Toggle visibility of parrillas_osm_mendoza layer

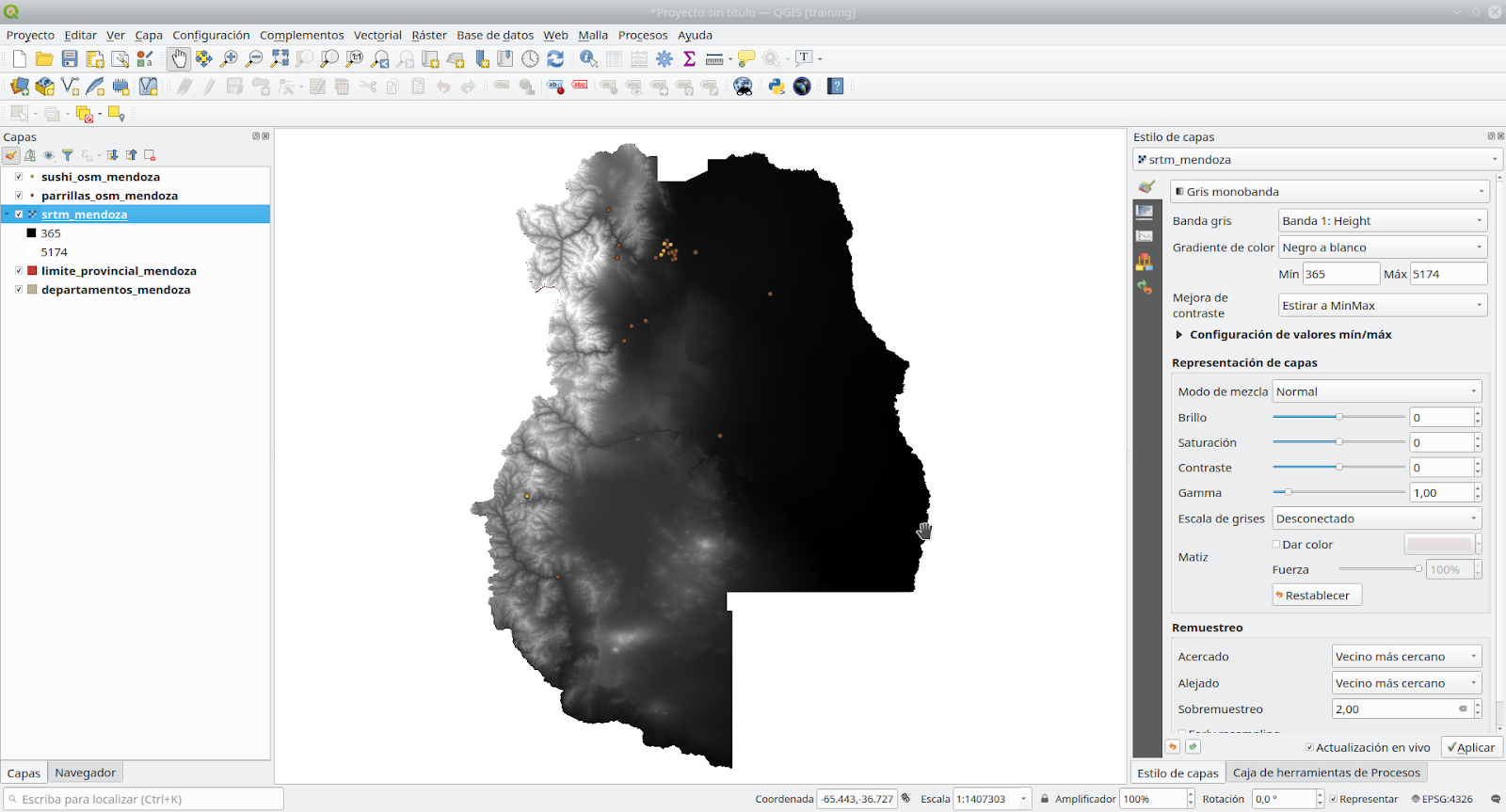(19, 196)
